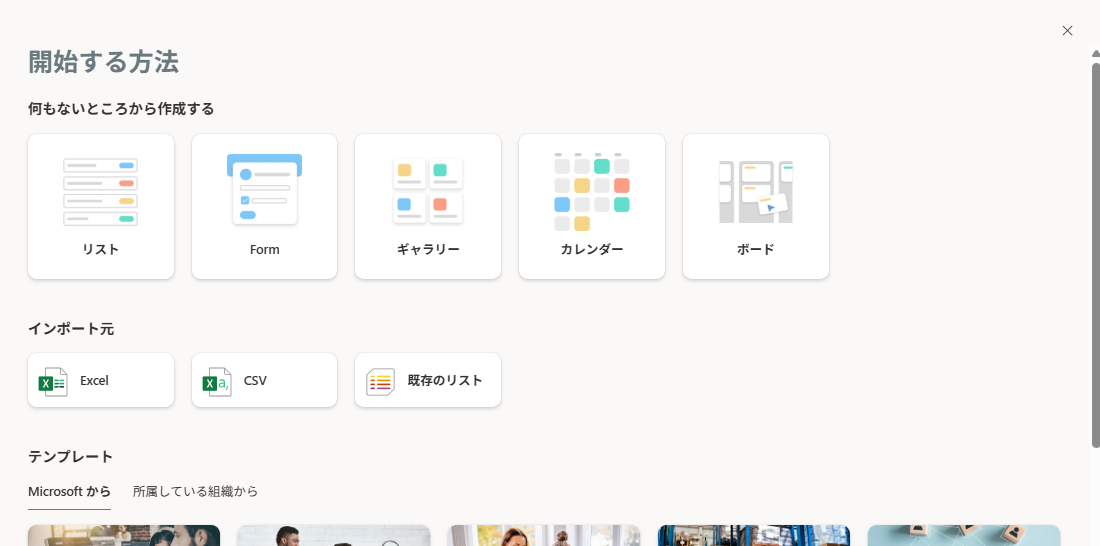This screenshot has height=546, width=1100.
Task: Click the Form card label
Action: tap(264, 249)
